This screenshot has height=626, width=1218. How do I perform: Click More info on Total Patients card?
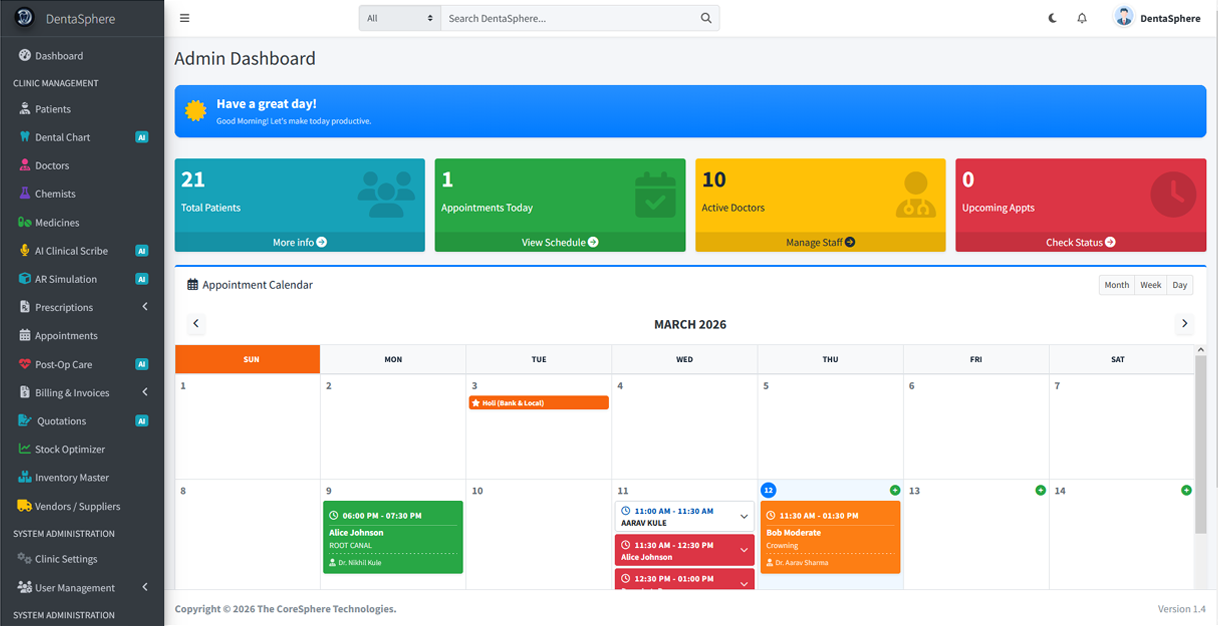tap(299, 242)
